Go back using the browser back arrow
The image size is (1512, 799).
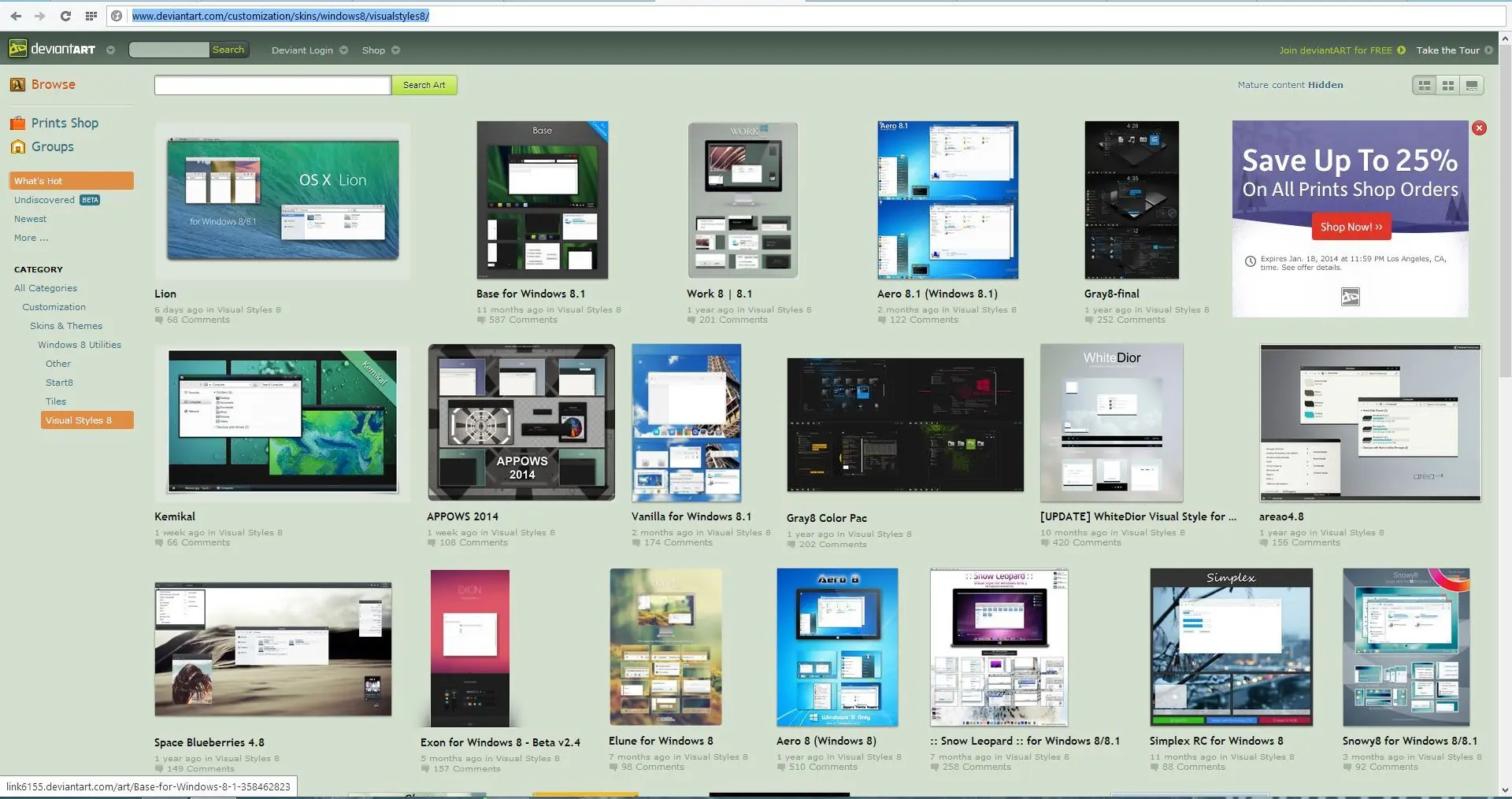point(16,16)
